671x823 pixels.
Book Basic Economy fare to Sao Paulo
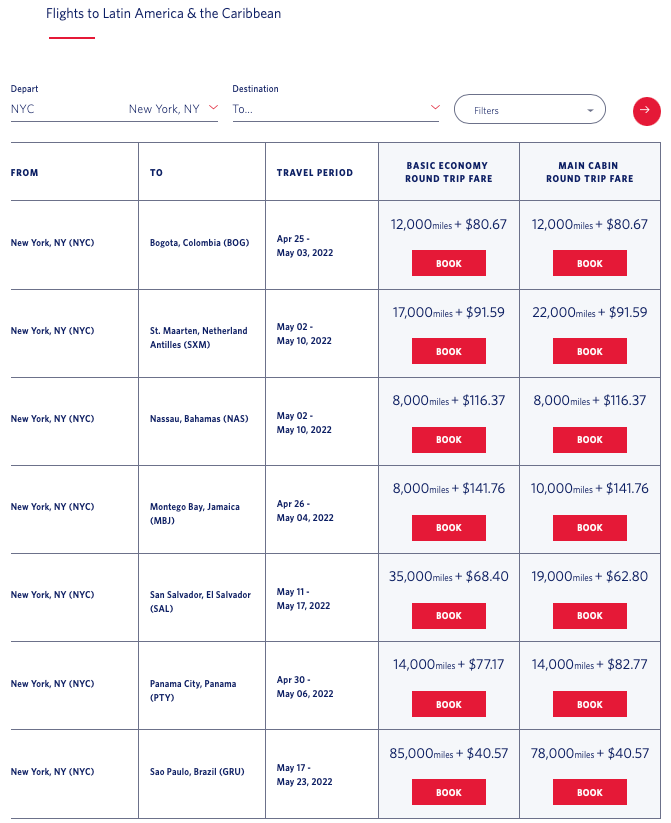pos(449,792)
